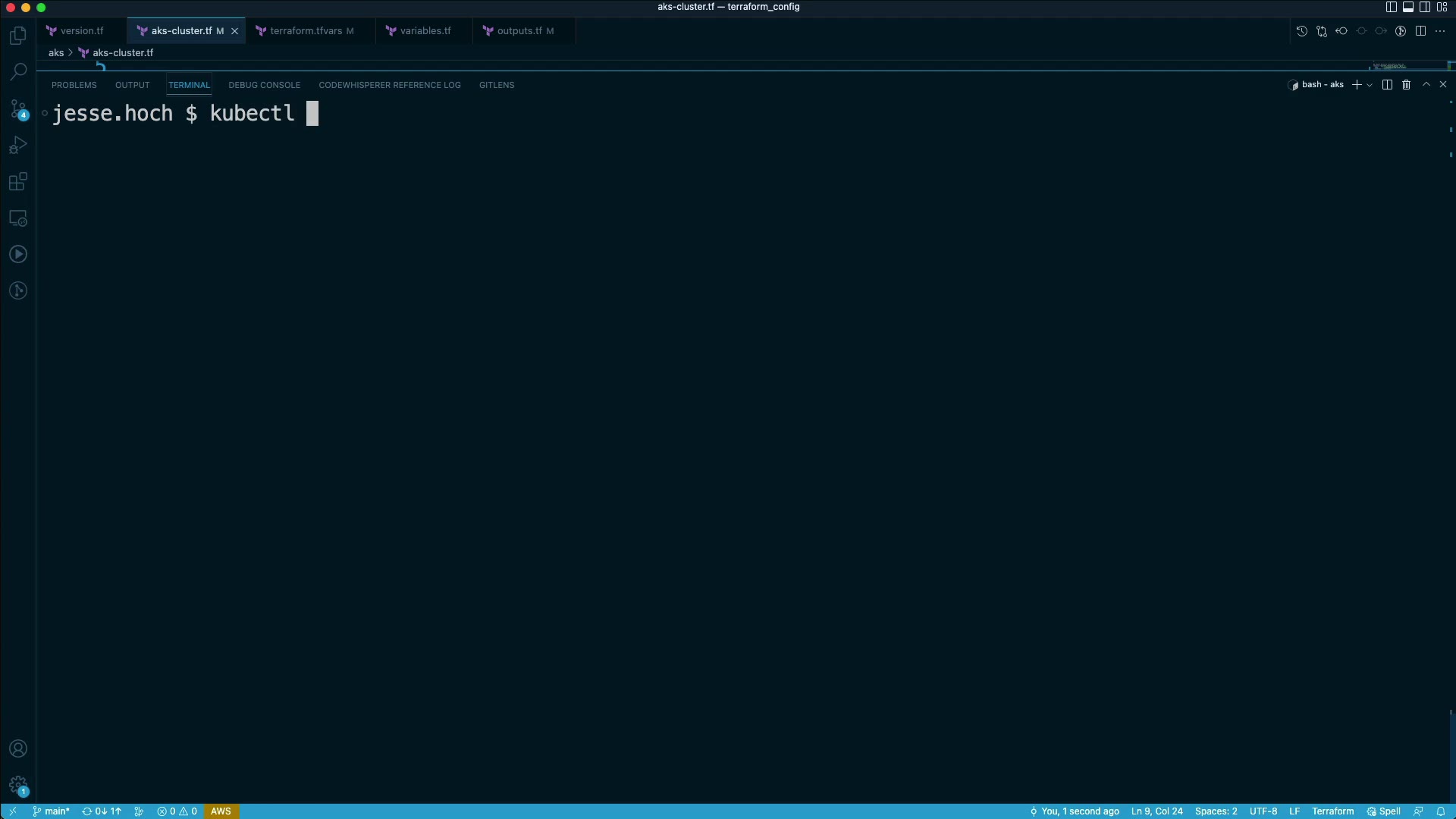Open the Source Control view
1456x819 pixels.
click(x=18, y=109)
